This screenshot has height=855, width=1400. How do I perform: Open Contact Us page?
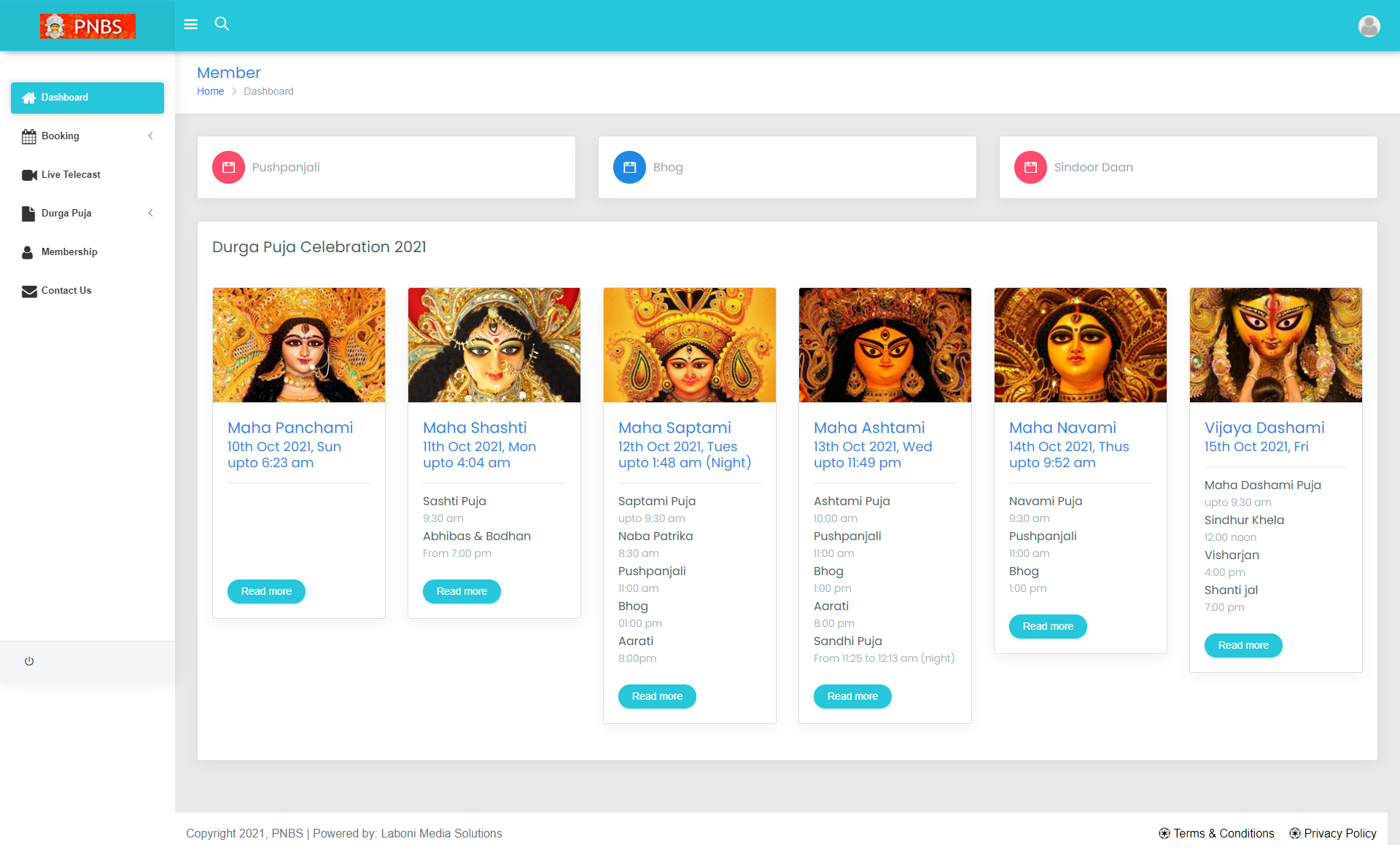coord(87,291)
